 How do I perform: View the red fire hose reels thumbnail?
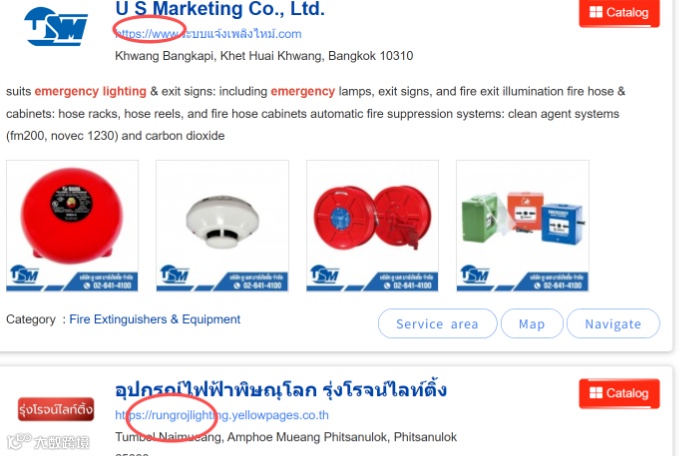(372, 226)
